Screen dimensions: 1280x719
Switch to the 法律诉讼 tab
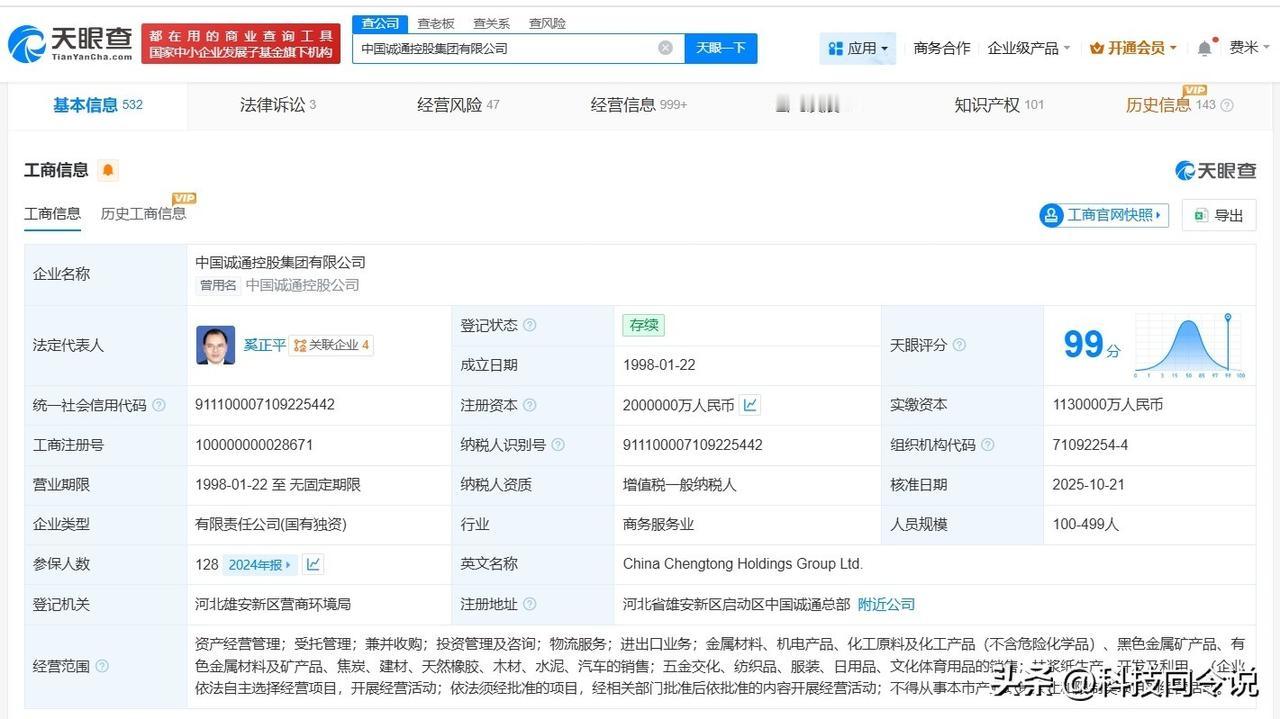pos(275,103)
